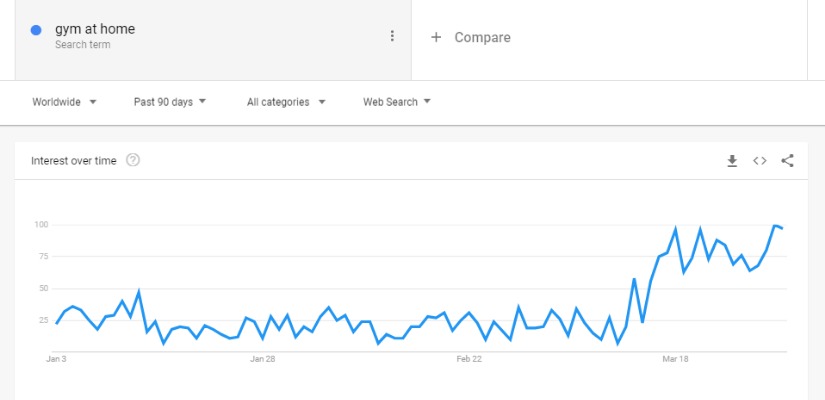The height and width of the screenshot is (400, 825).
Task: Open the Web Search type dropdown
Action: [397, 102]
